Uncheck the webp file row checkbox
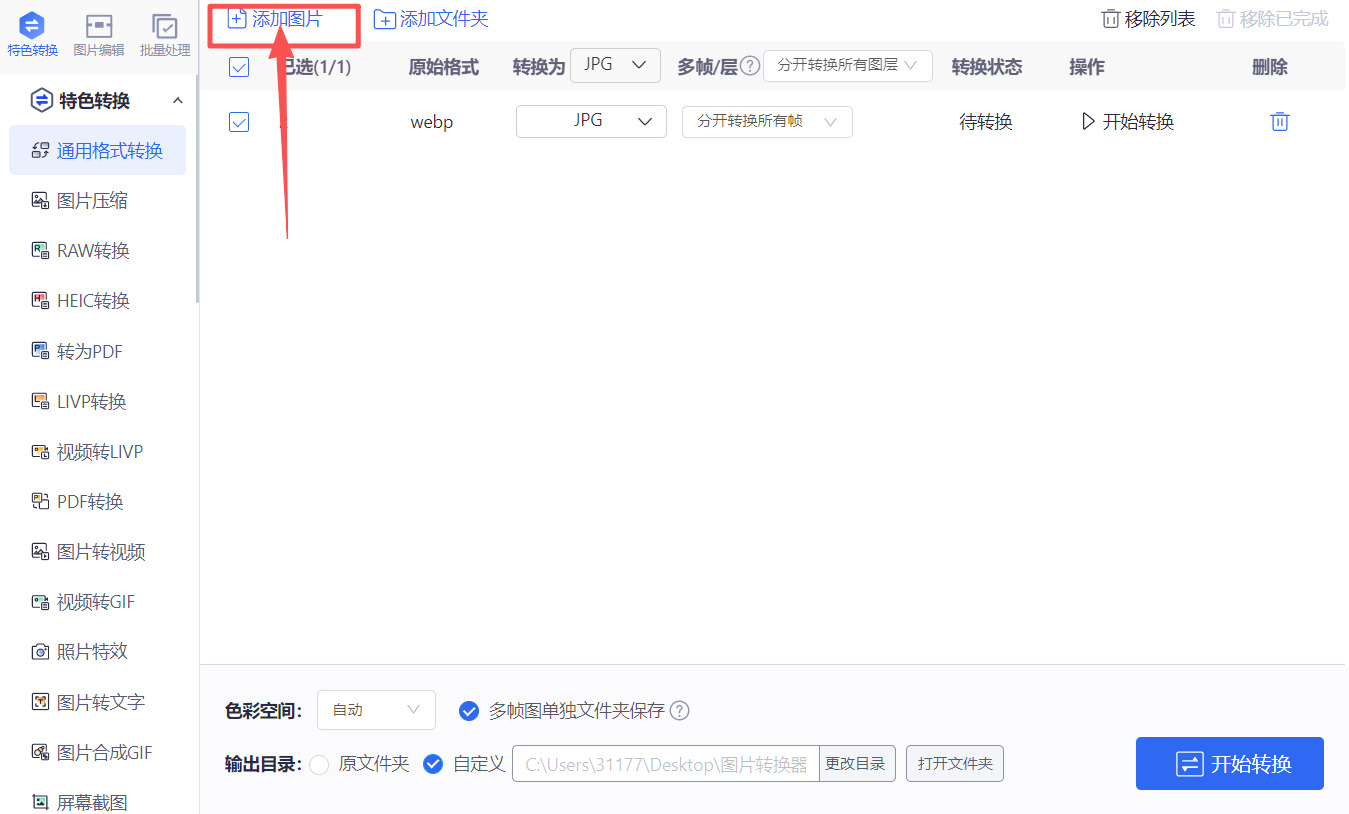 coord(239,121)
